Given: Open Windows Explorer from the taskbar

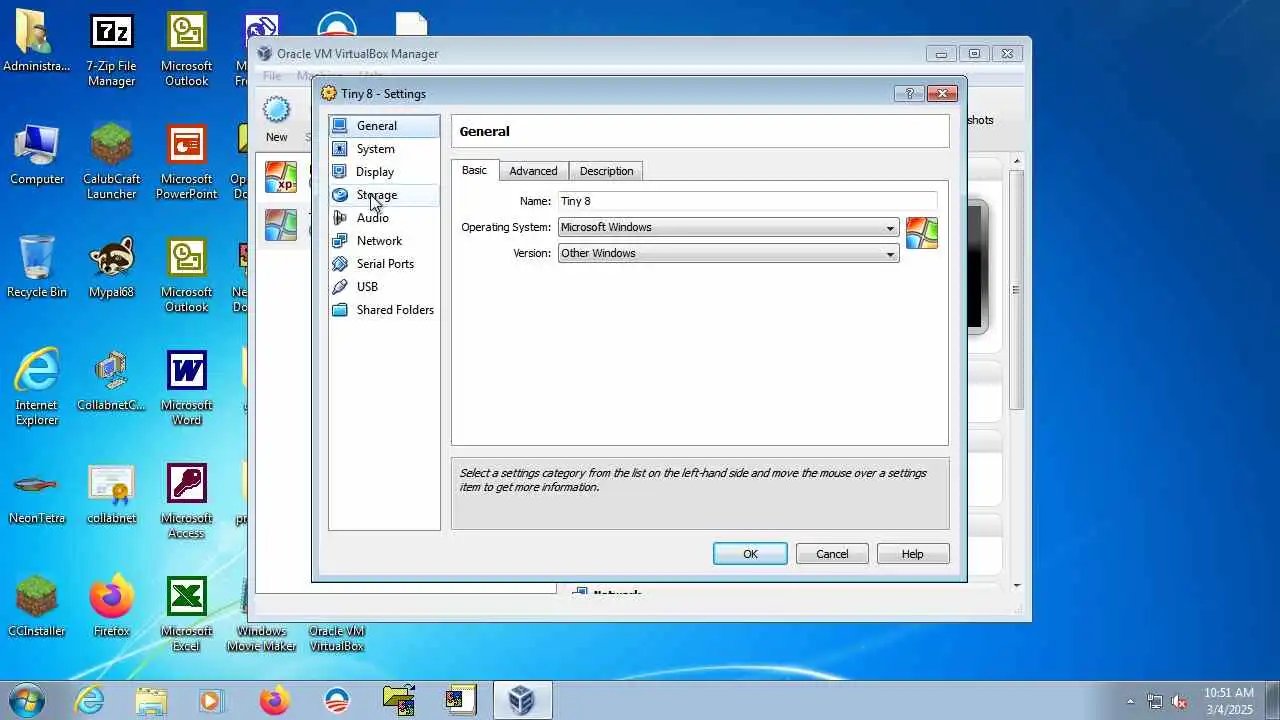Looking at the screenshot, I should pyautogui.click(x=151, y=700).
